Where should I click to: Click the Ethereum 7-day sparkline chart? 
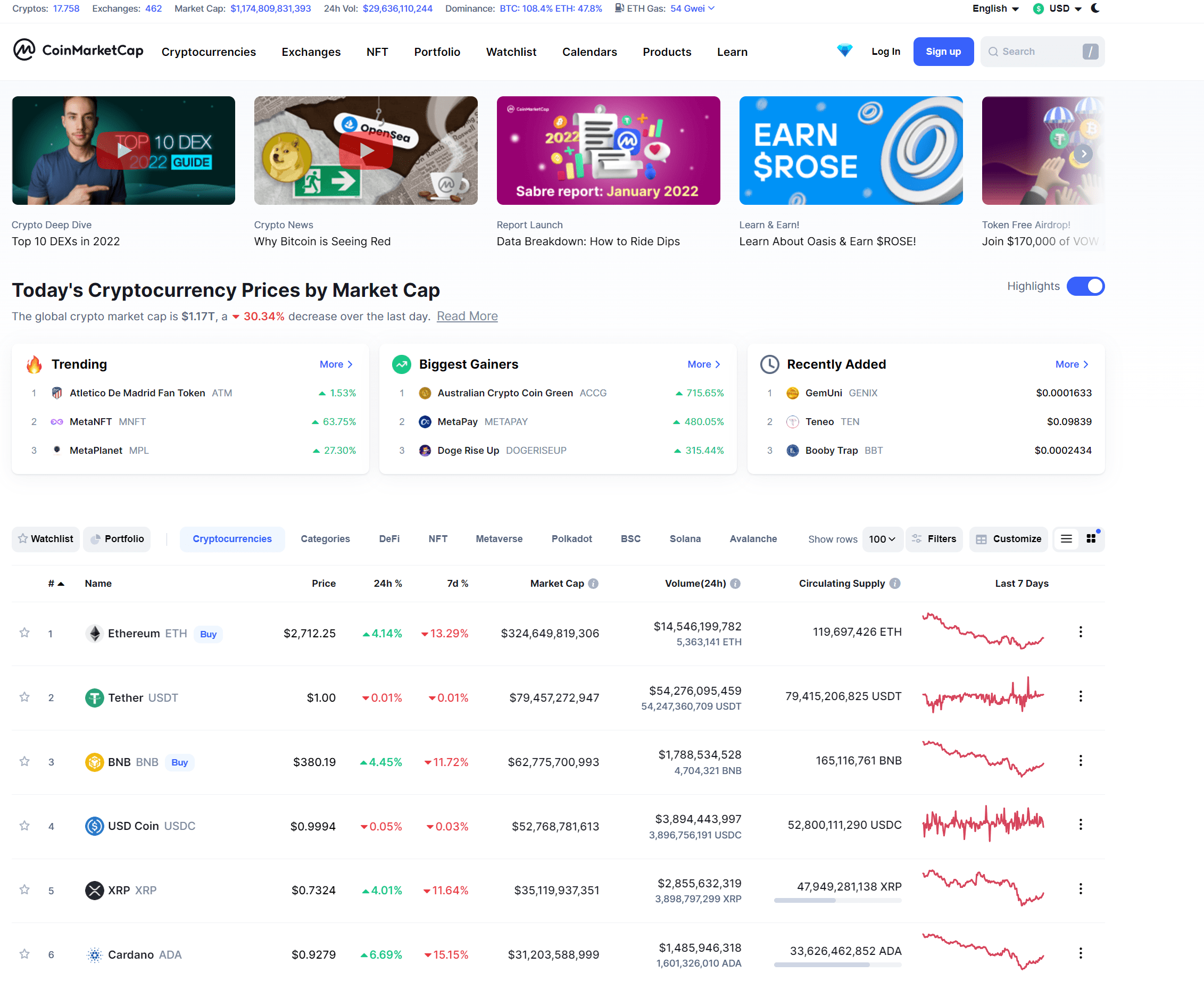coord(983,630)
